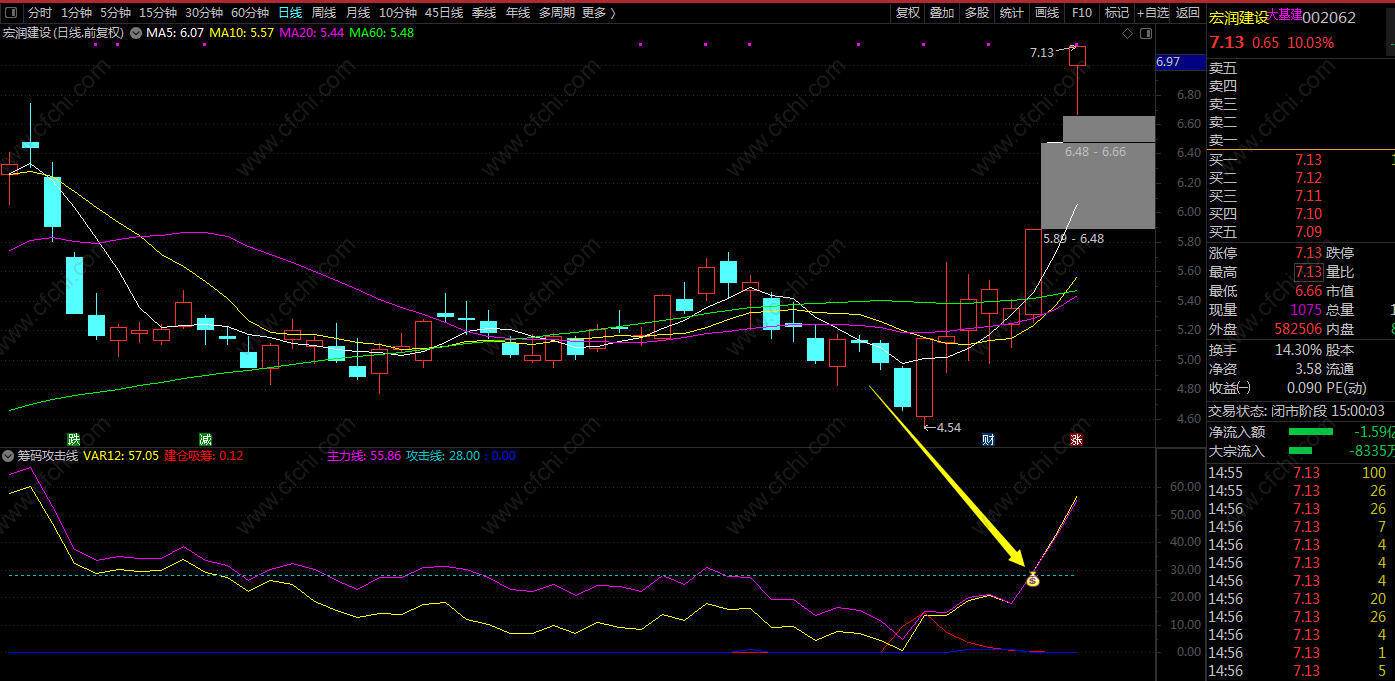1395x681 pixels.
Task: Click the 建仓吸筹 indicator value
Action: [203, 455]
